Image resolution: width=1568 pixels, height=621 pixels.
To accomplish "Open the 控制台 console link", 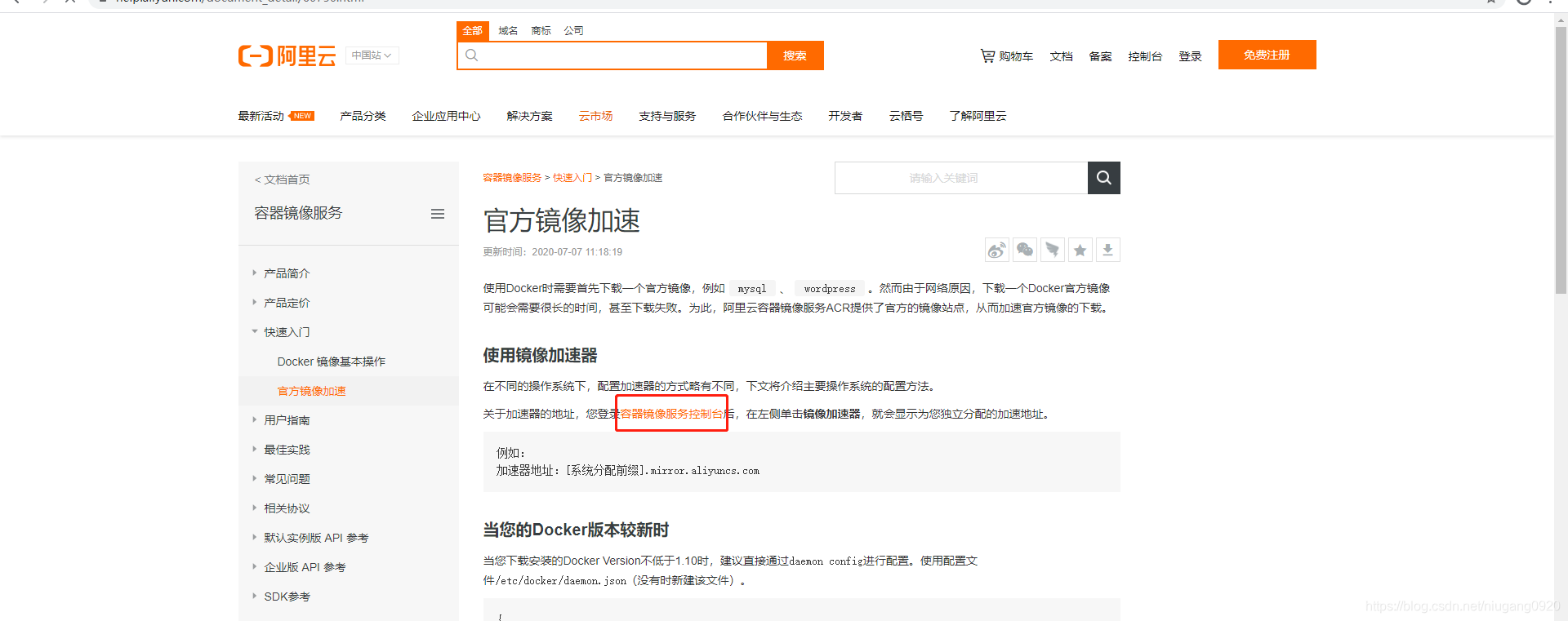I will click(1145, 56).
